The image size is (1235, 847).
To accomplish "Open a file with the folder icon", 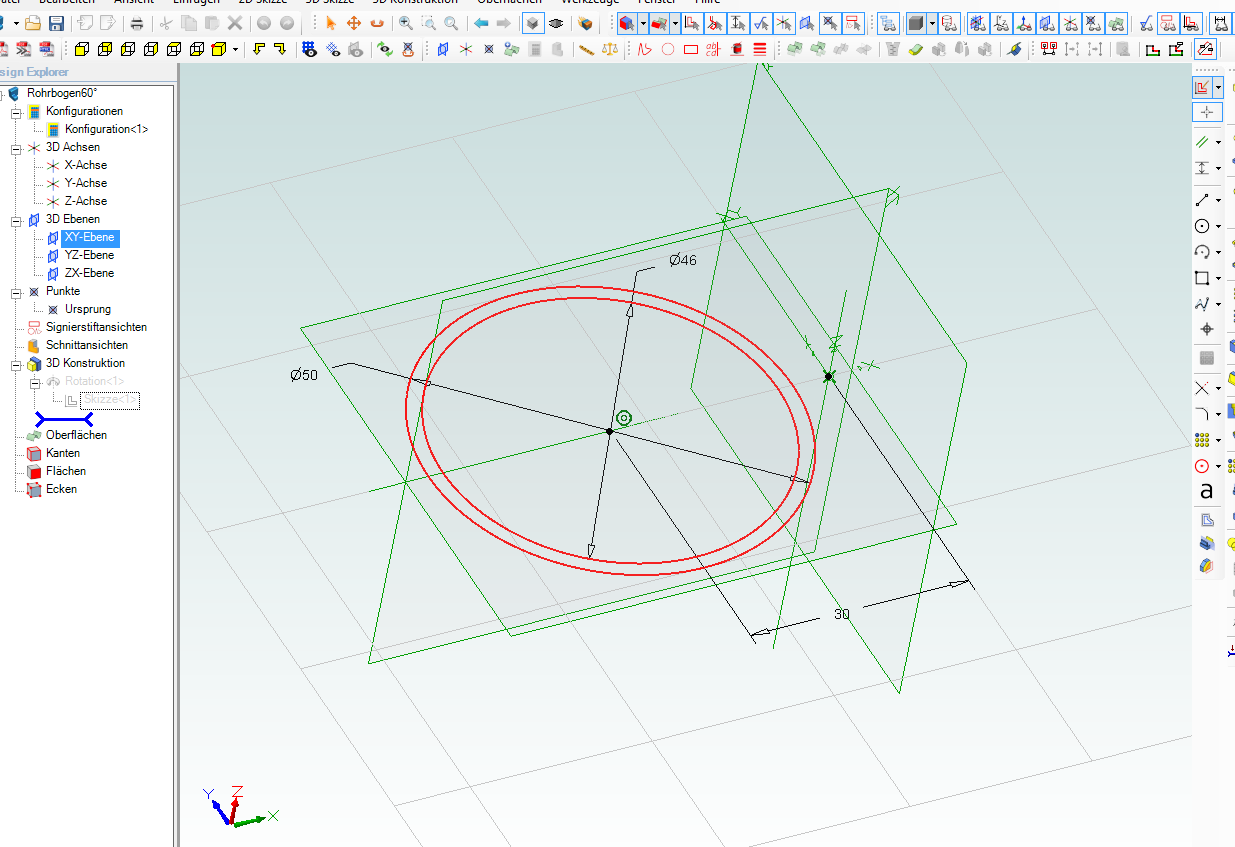I will (33, 23).
